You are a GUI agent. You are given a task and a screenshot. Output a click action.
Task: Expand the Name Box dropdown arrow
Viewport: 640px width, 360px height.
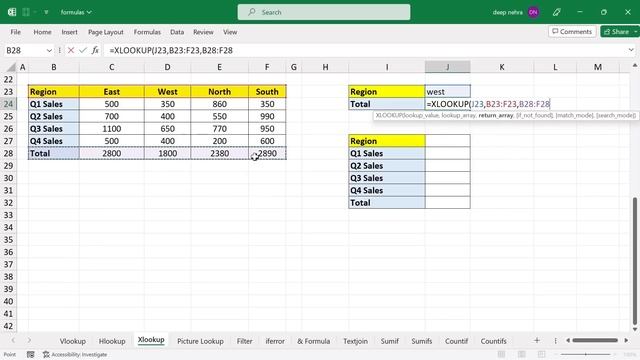(49, 51)
